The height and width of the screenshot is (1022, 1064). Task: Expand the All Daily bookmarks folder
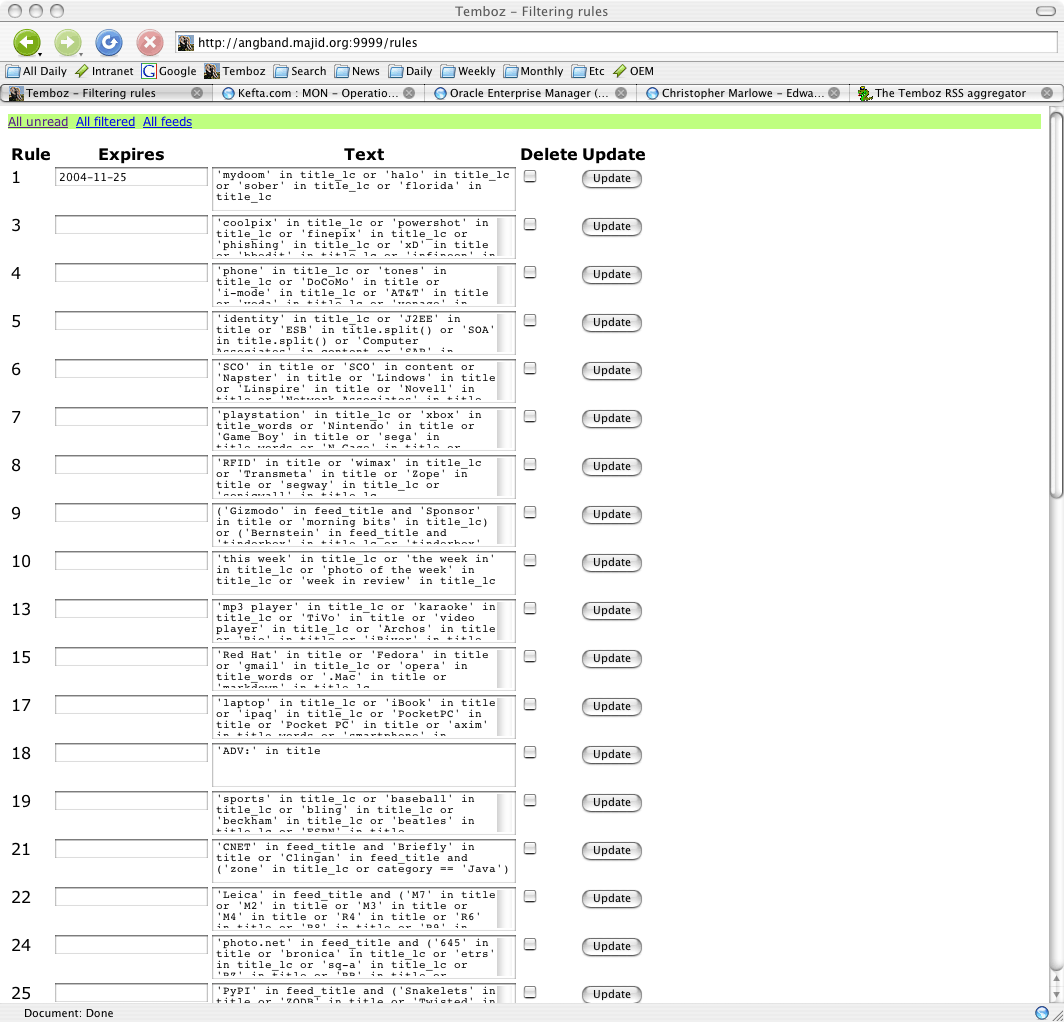point(37,71)
